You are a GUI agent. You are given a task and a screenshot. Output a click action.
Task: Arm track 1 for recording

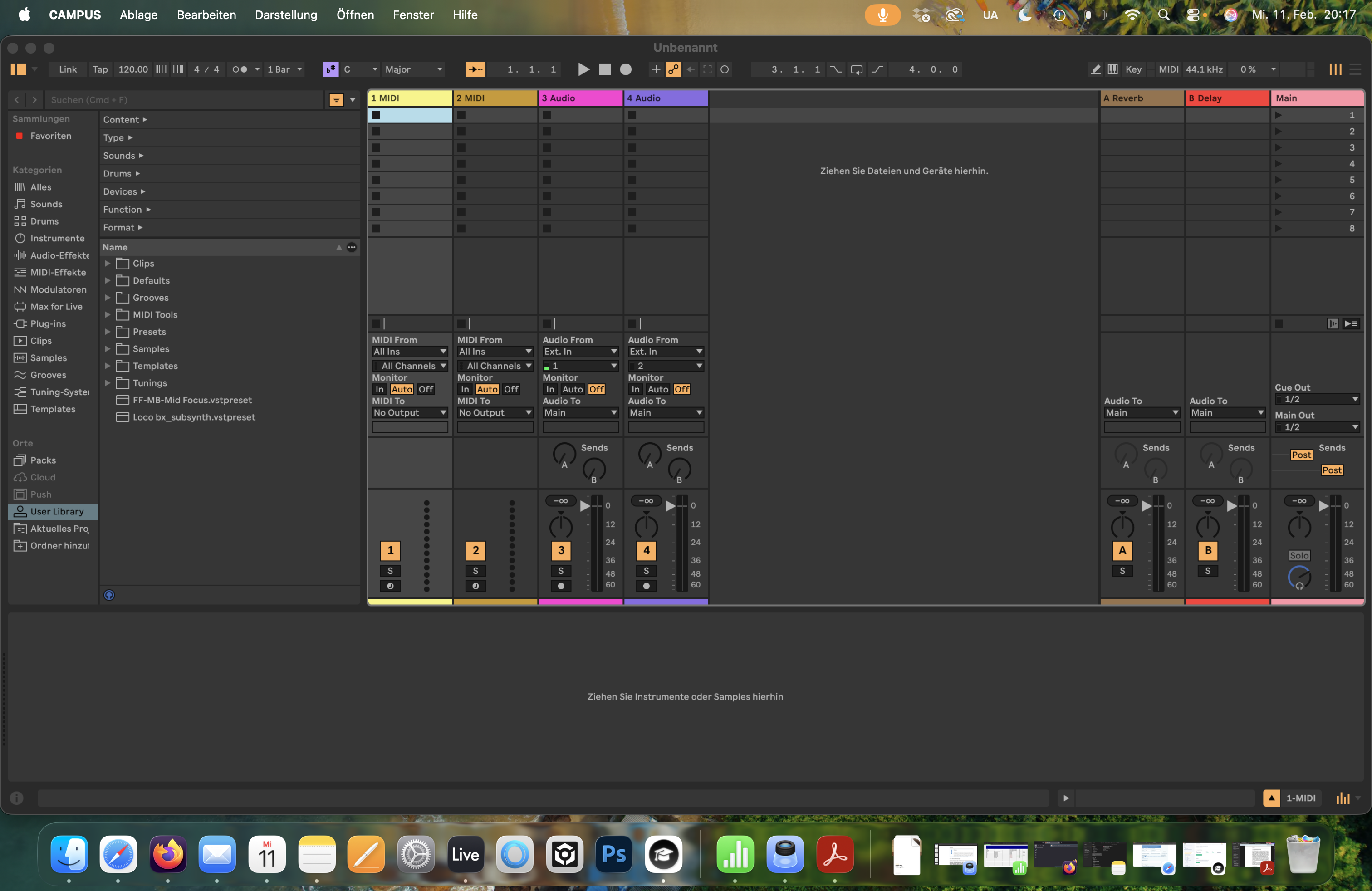click(390, 587)
